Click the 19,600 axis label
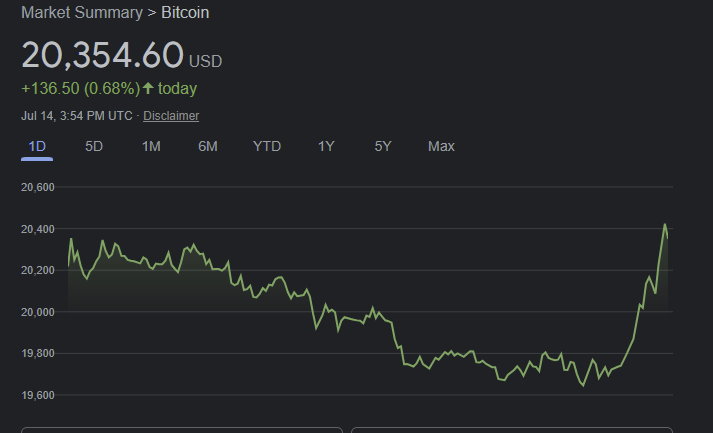This screenshot has width=713, height=433. coord(38,395)
